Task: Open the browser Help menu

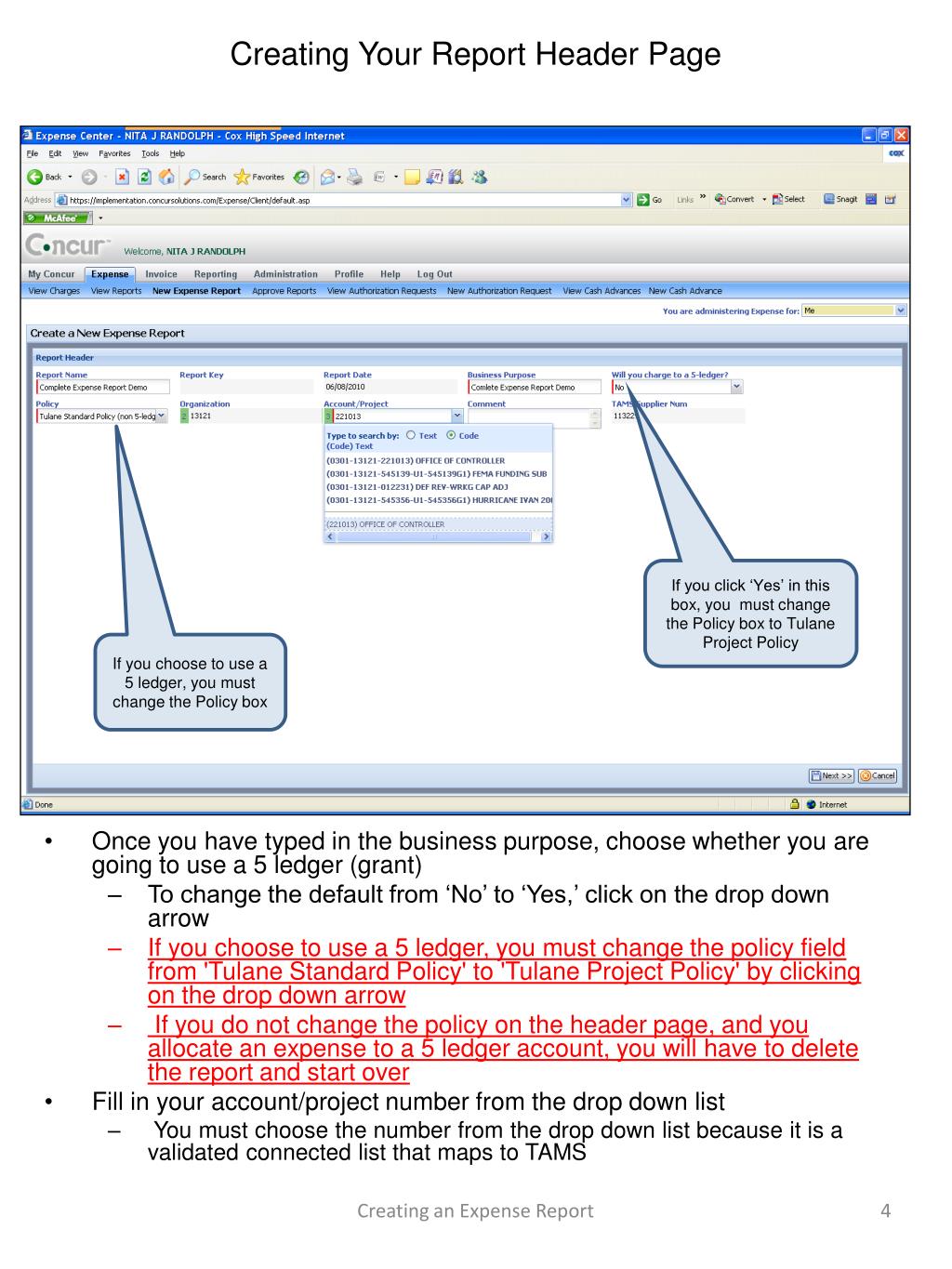Action: [178, 153]
